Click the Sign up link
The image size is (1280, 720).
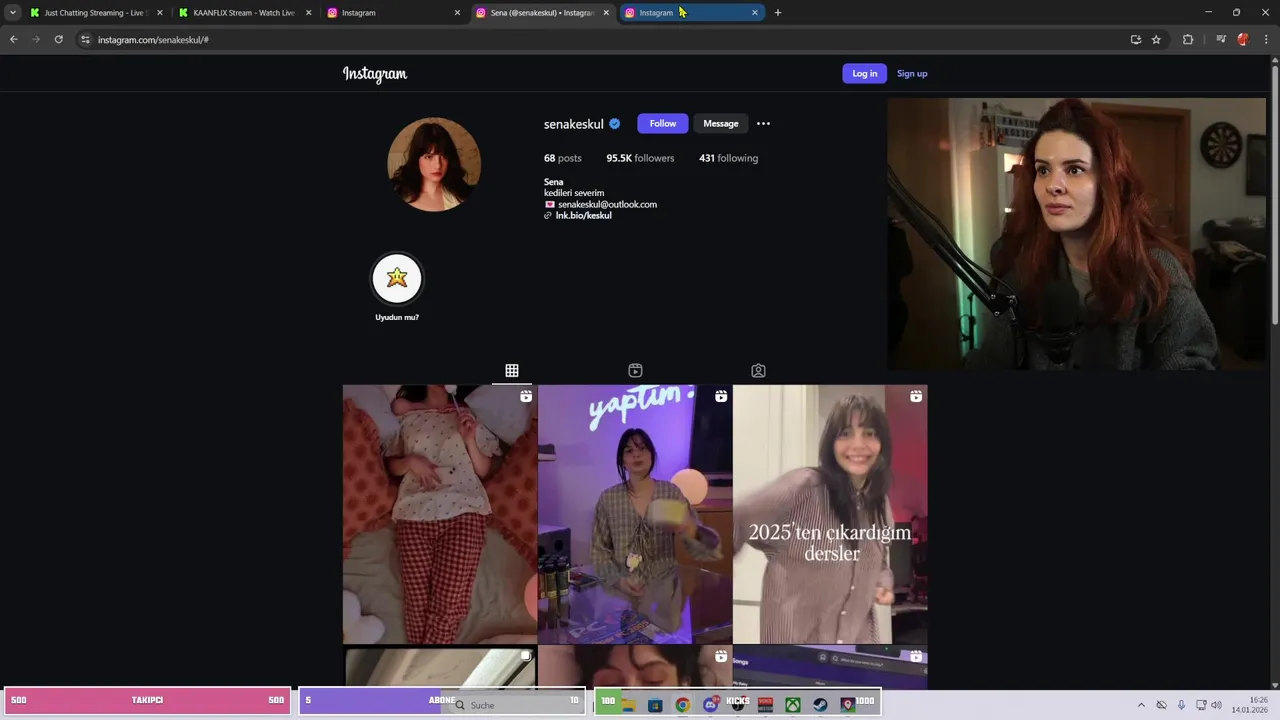(x=912, y=73)
